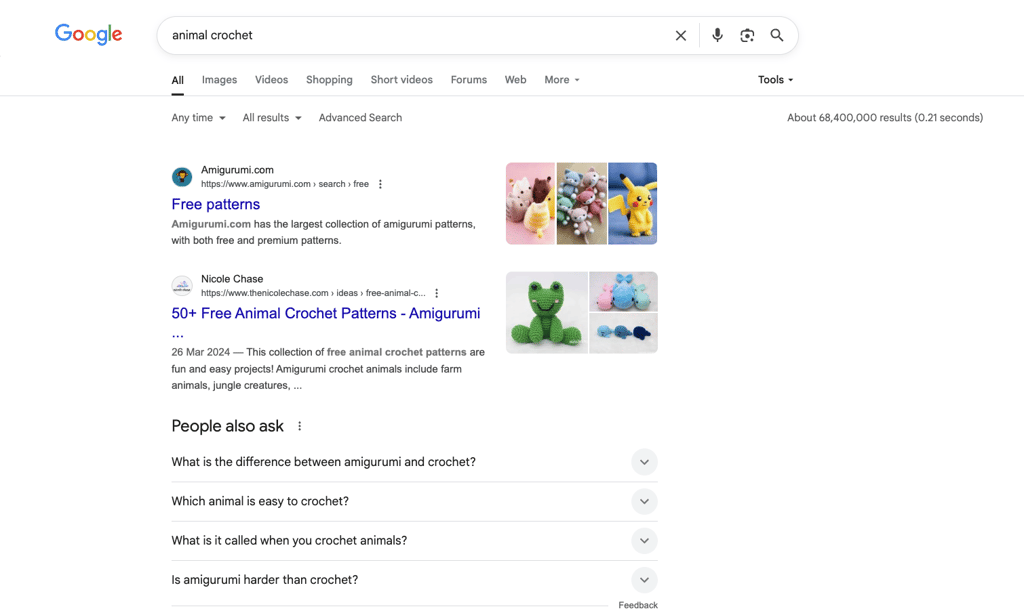Switch to the Shopping tab
Viewport: 1024px width, 613px height.
coord(329,80)
